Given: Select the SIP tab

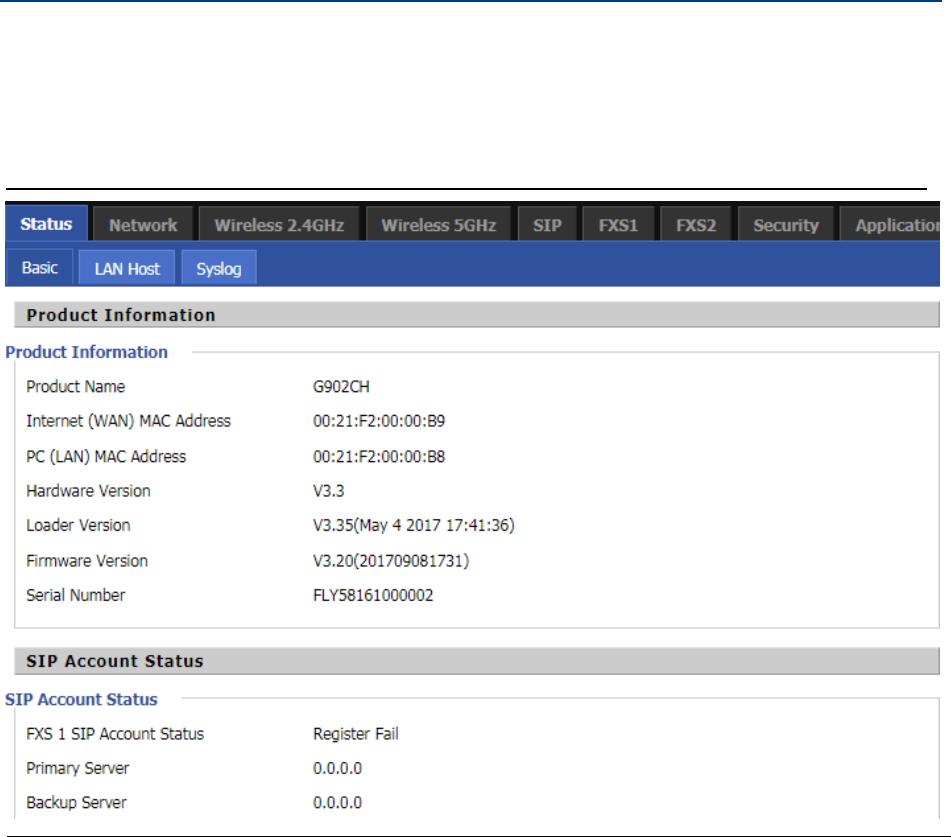Looking at the screenshot, I should (547, 225).
